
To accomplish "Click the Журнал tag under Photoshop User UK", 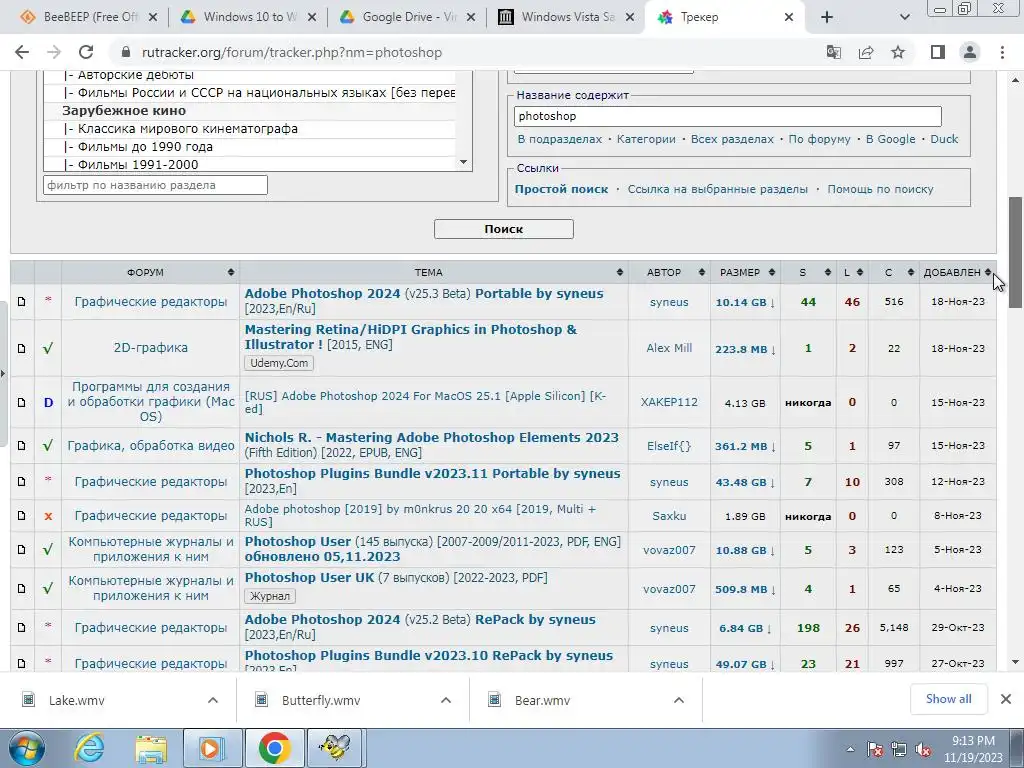I will coord(270,596).
